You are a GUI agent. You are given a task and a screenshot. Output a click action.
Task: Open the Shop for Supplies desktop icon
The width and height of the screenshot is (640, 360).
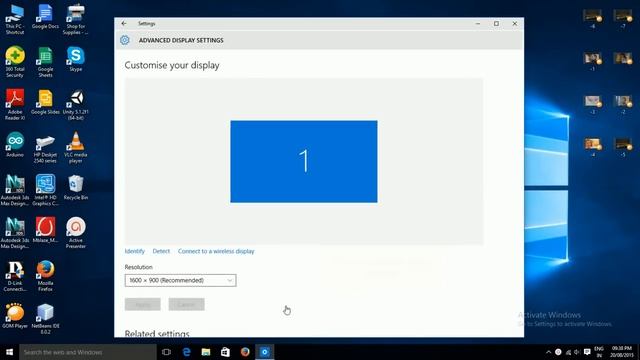point(76,20)
